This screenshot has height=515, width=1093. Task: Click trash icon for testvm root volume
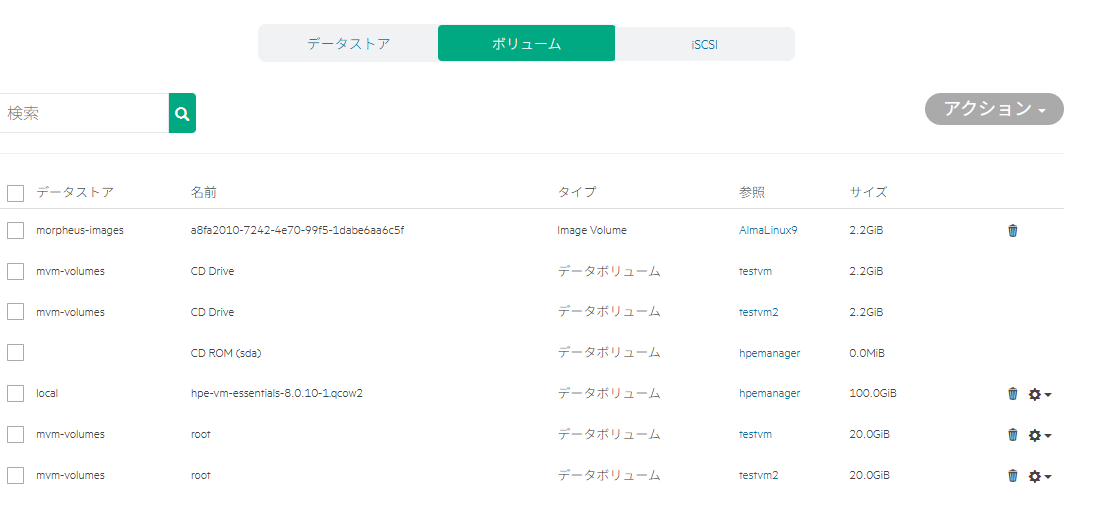pyautogui.click(x=1012, y=435)
